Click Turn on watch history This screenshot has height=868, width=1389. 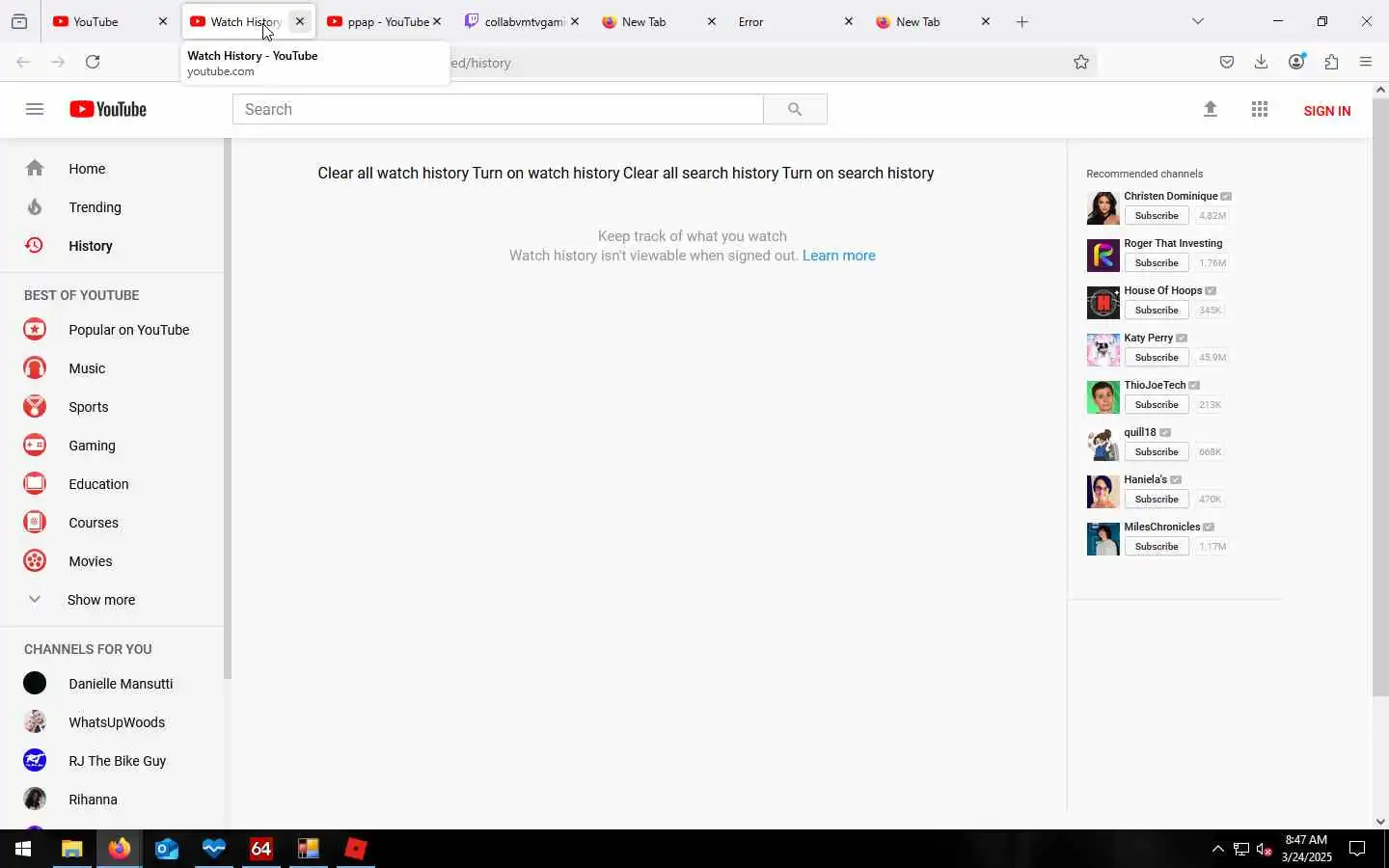click(546, 174)
